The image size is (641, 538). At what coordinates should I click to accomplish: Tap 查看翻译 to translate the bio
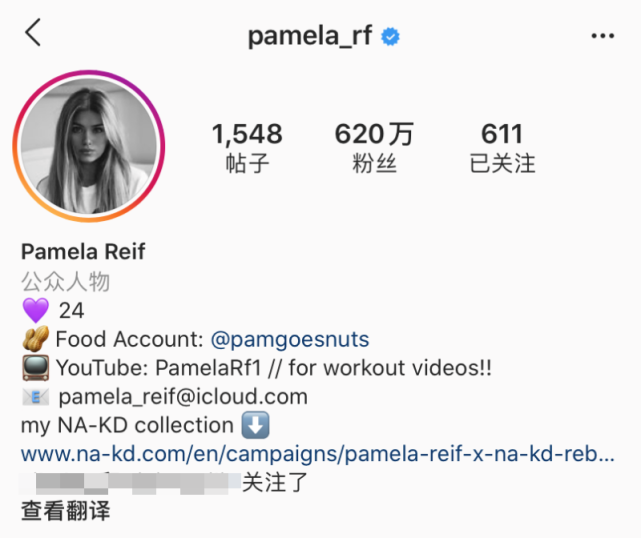[65, 511]
